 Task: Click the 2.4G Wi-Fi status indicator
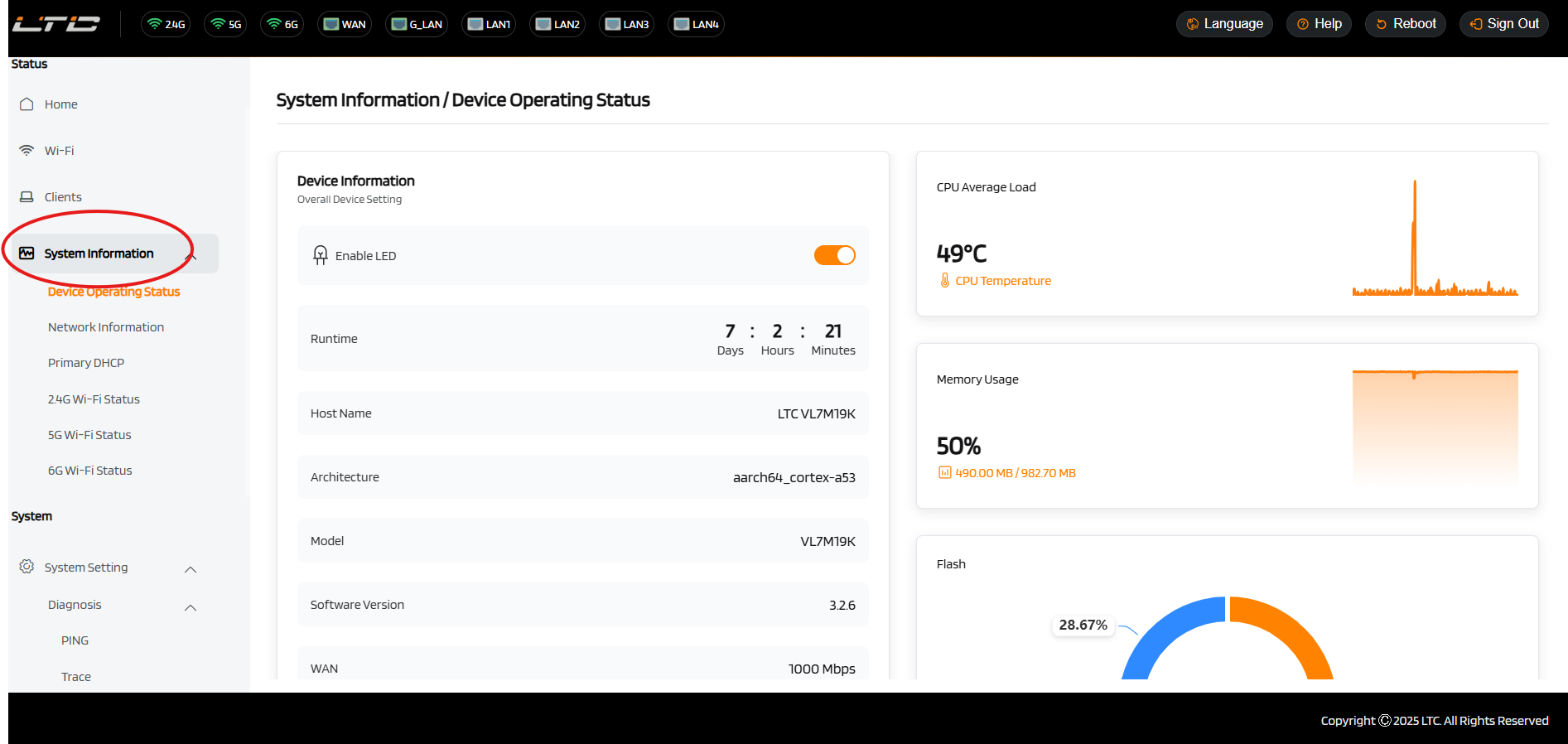click(x=166, y=24)
